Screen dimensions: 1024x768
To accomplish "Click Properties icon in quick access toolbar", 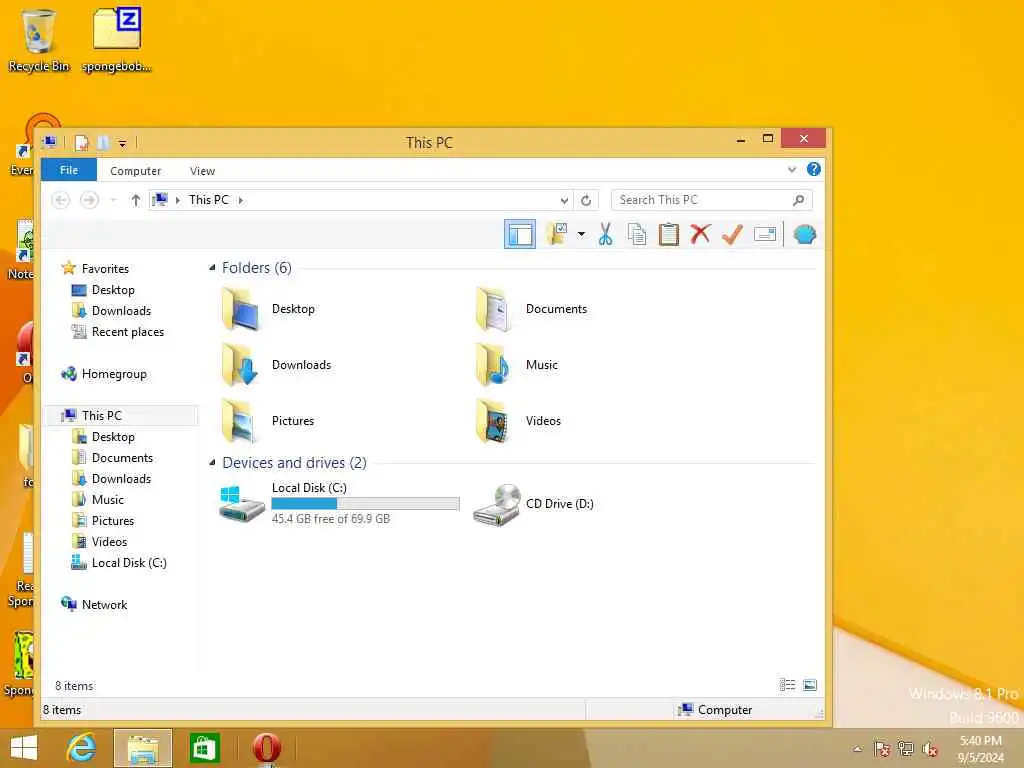I will (82, 142).
